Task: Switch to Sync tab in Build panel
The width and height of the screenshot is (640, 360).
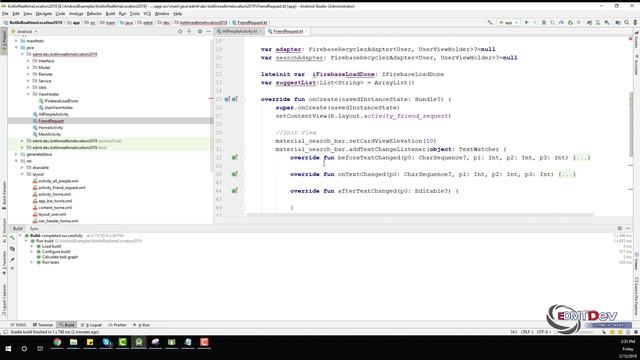Action: pos(34,229)
